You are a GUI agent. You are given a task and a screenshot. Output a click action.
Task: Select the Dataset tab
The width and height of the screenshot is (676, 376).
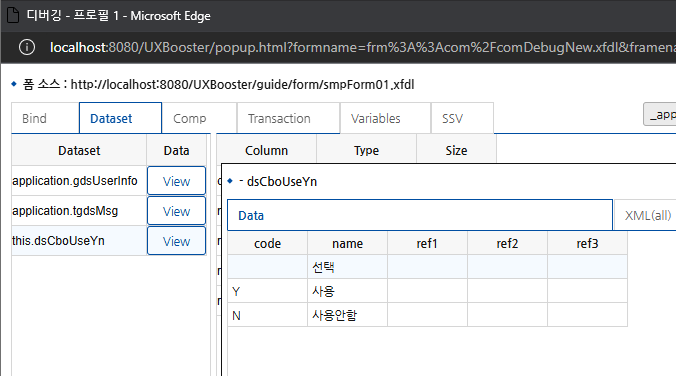[x=120, y=118]
